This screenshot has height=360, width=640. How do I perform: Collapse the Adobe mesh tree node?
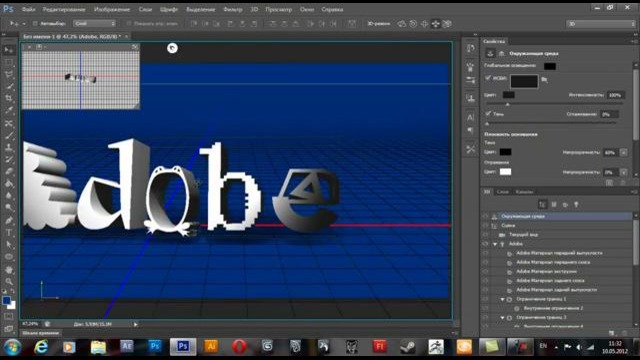pos(495,244)
